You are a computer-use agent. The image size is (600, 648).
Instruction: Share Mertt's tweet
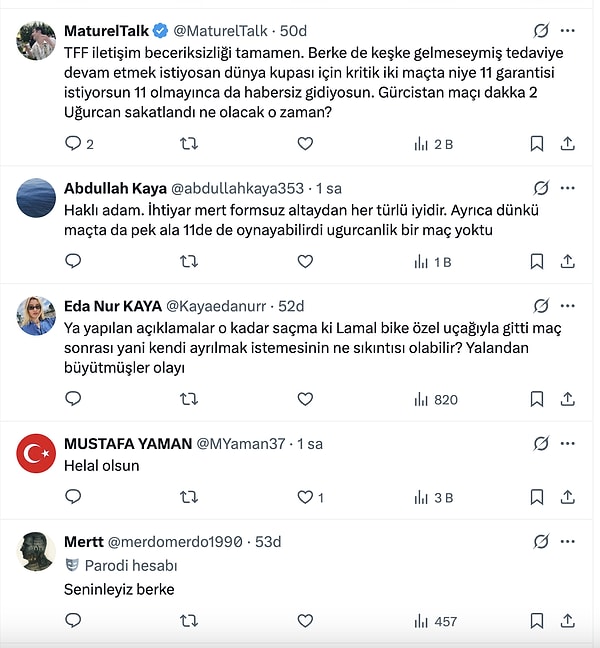[x=567, y=621]
